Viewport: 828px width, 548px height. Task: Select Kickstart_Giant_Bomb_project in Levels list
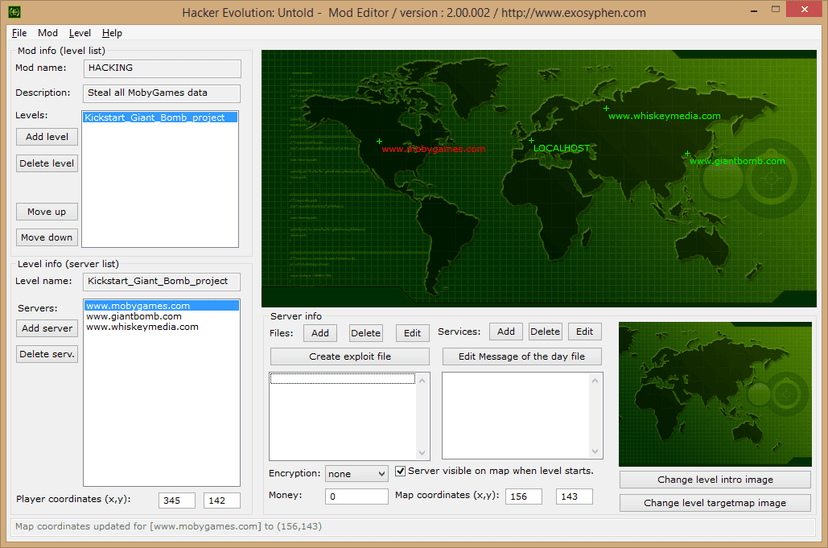159,117
